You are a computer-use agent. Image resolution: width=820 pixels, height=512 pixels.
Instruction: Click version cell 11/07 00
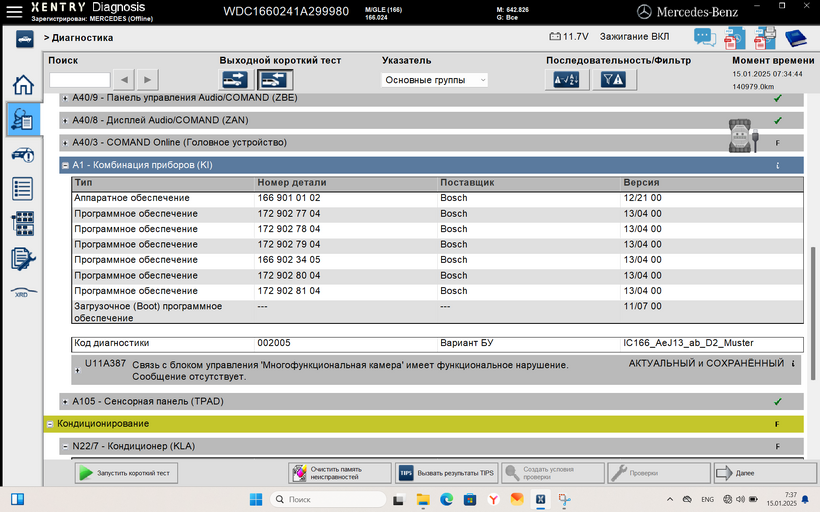pos(642,306)
